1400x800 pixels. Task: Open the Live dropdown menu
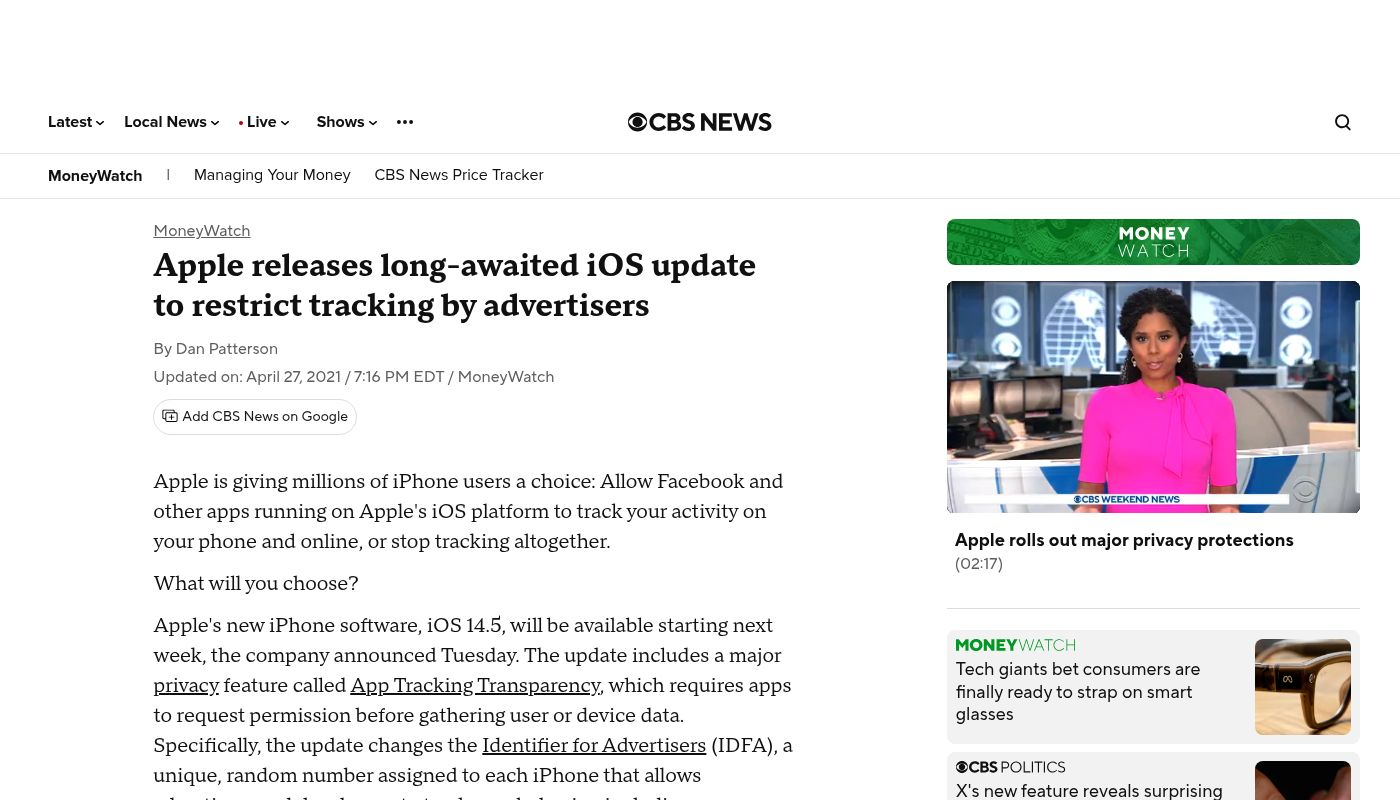[x=264, y=122]
